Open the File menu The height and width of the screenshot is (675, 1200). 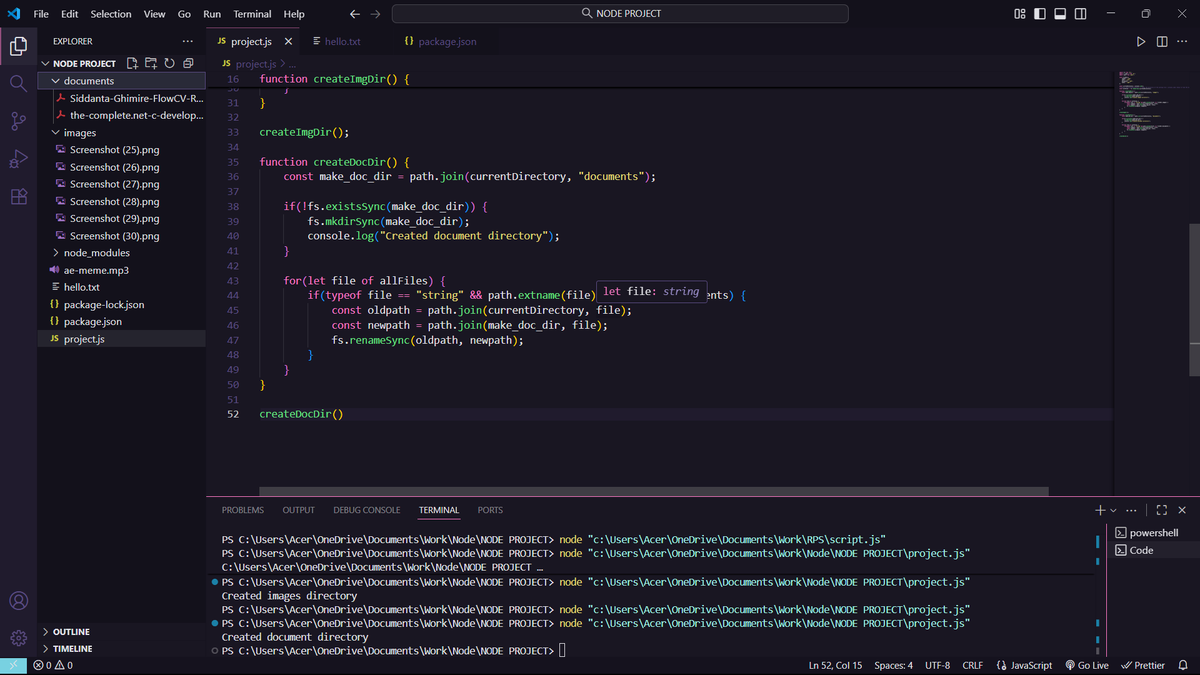click(41, 14)
